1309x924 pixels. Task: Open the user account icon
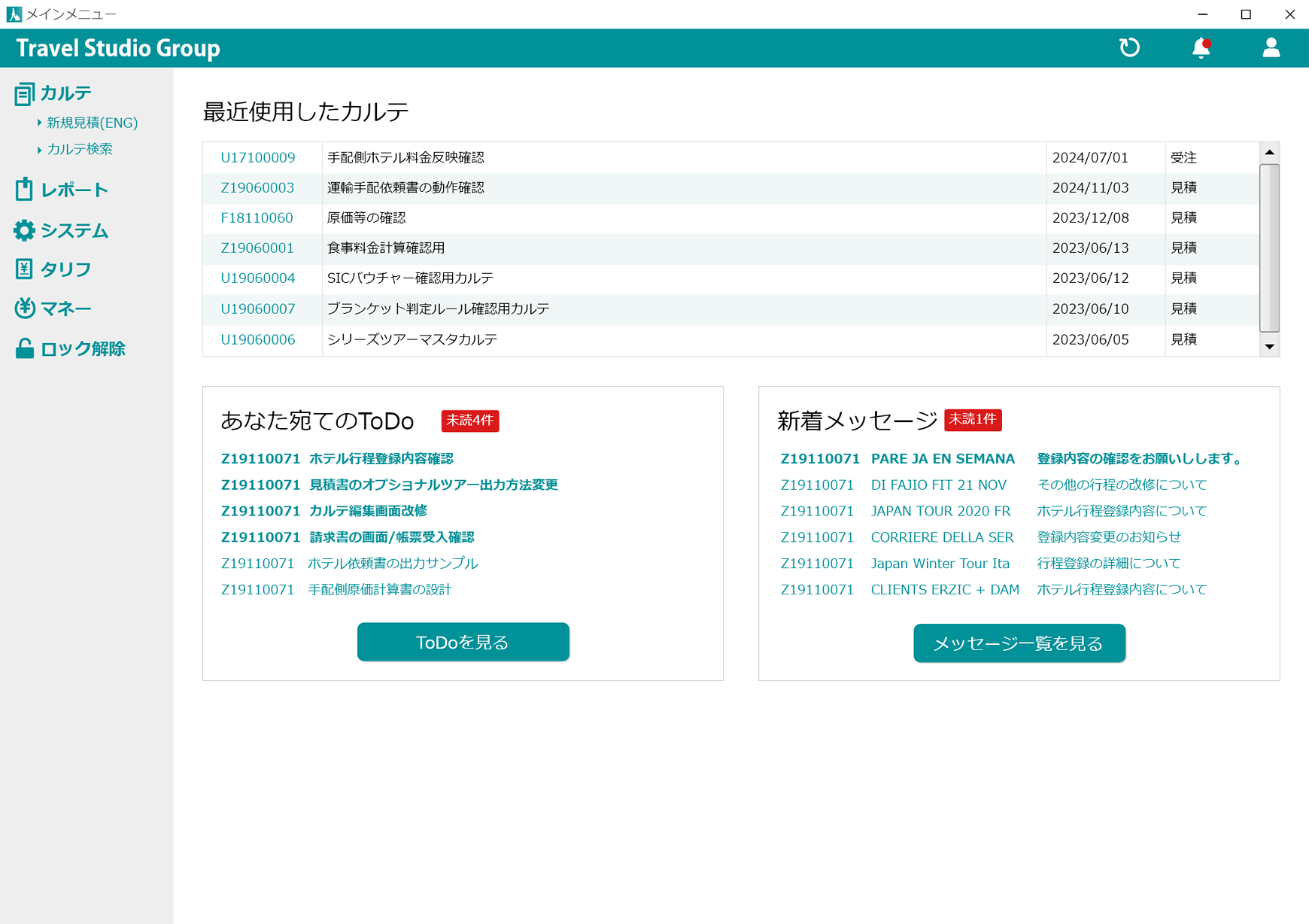[x=1271, y=47]
